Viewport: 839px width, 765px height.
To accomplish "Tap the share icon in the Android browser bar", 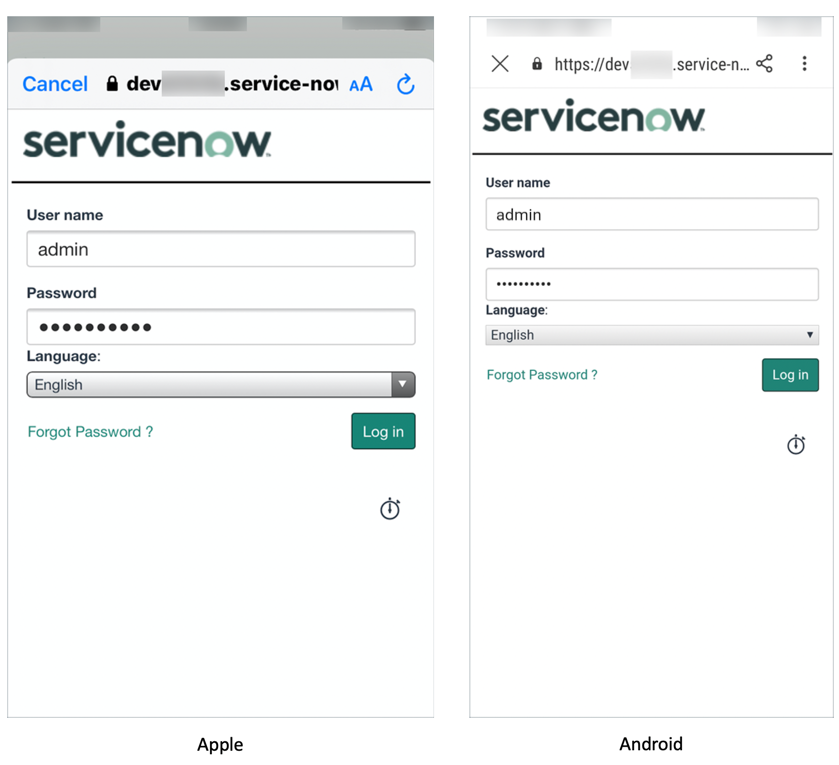I will (x=764, y=63).
